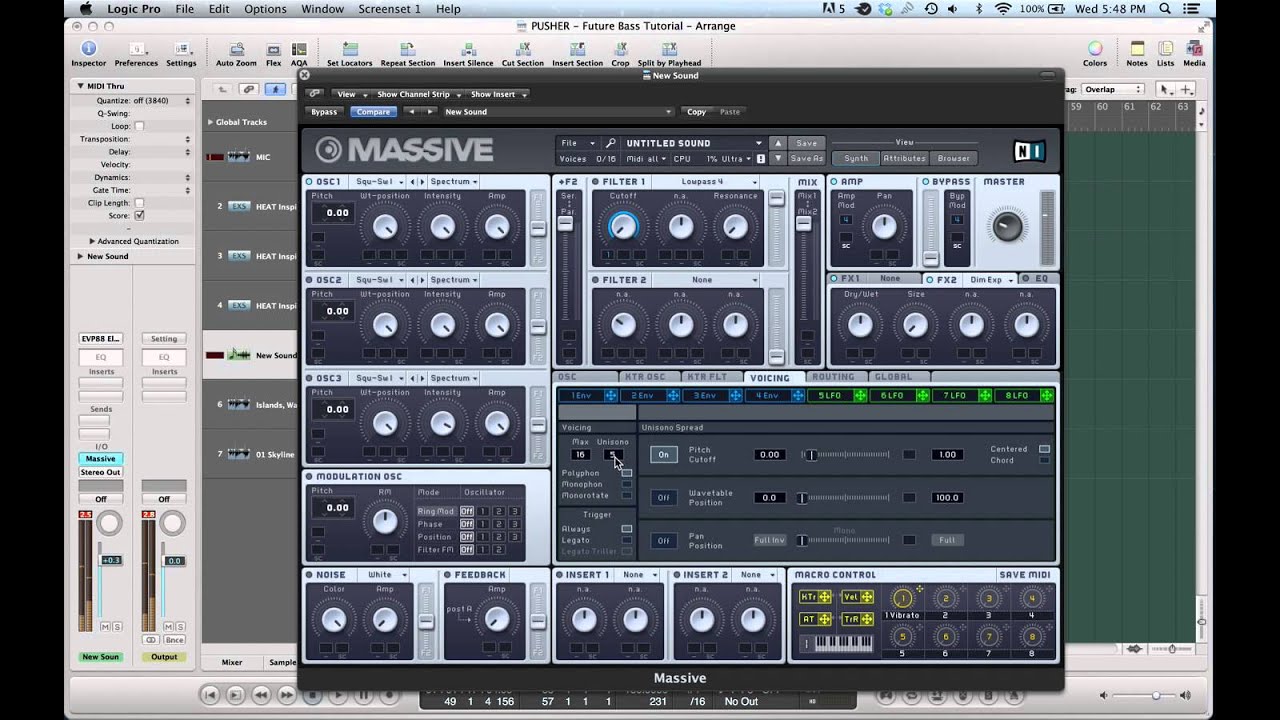Click Save As in Massive header
1280x720 pixels.
pos(806,159)
